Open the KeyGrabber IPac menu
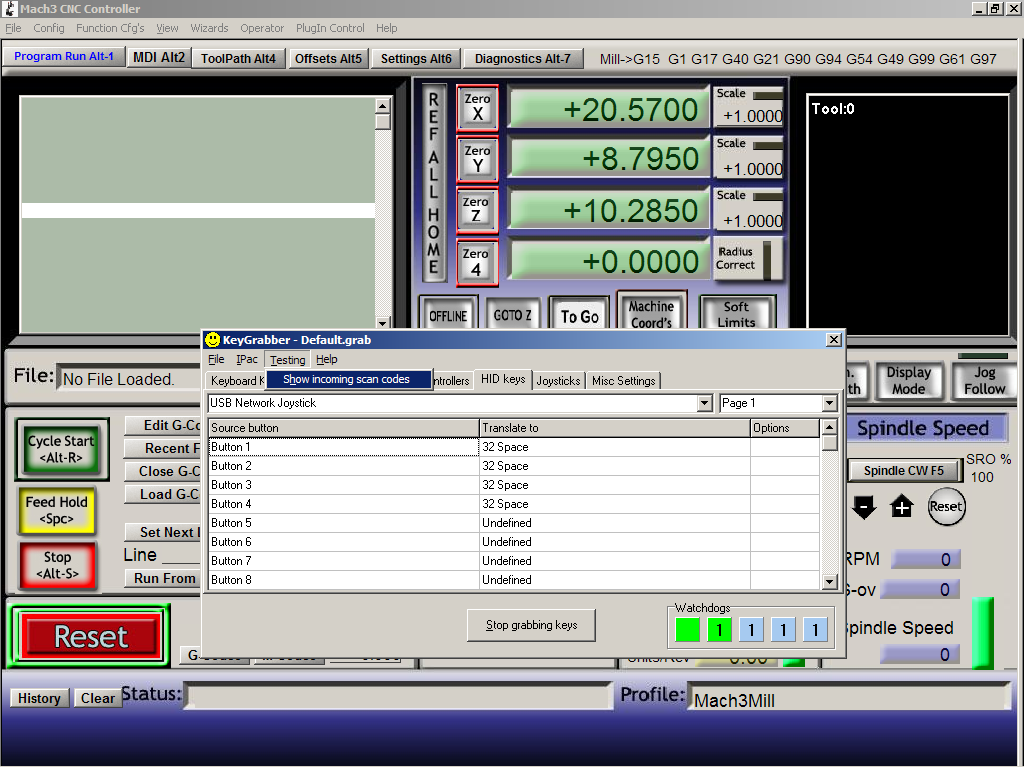Screen dimensions: 1024x768 (247, 359)
